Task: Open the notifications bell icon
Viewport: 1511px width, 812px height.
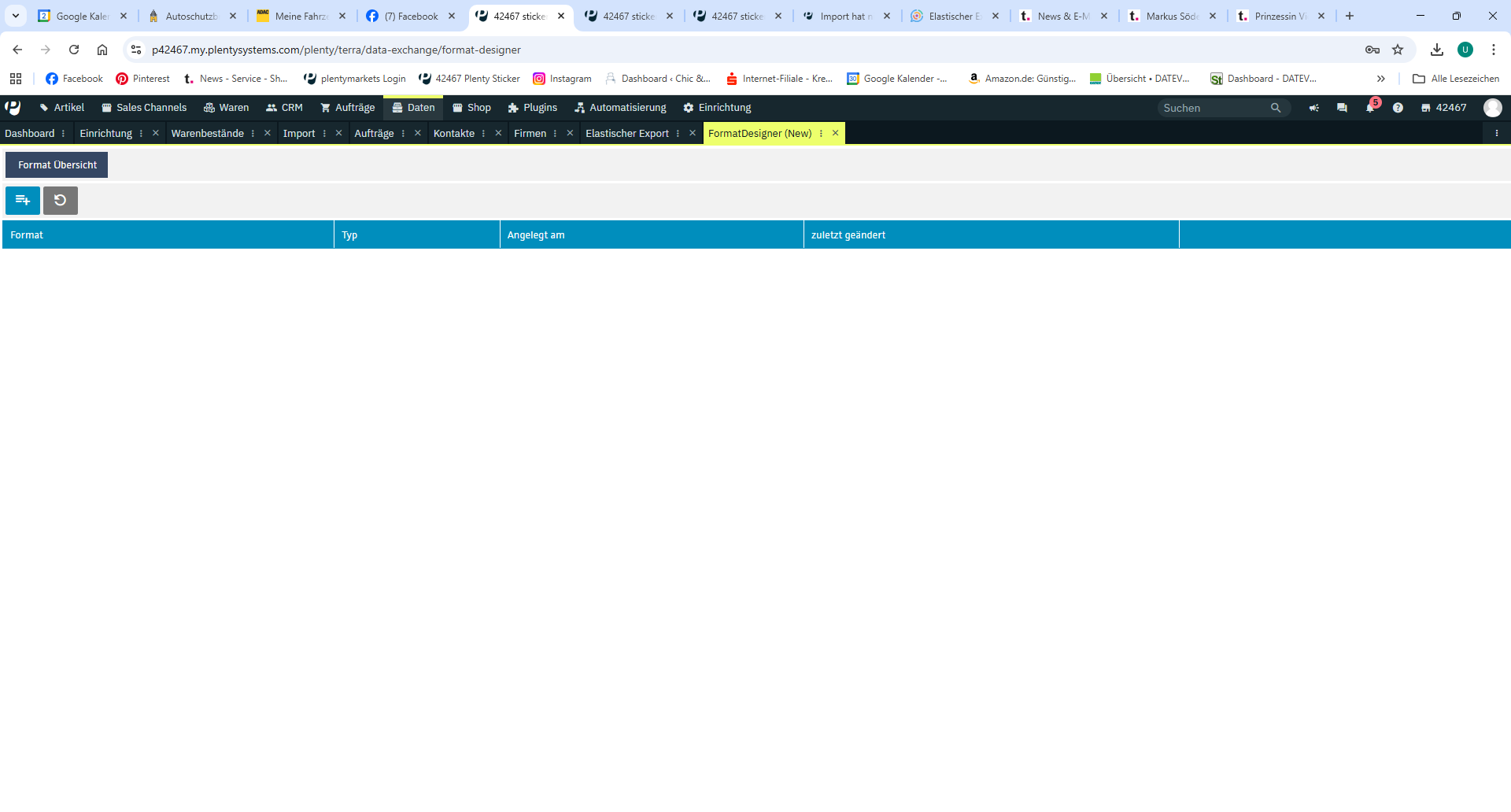Action: coord(1370,108)
